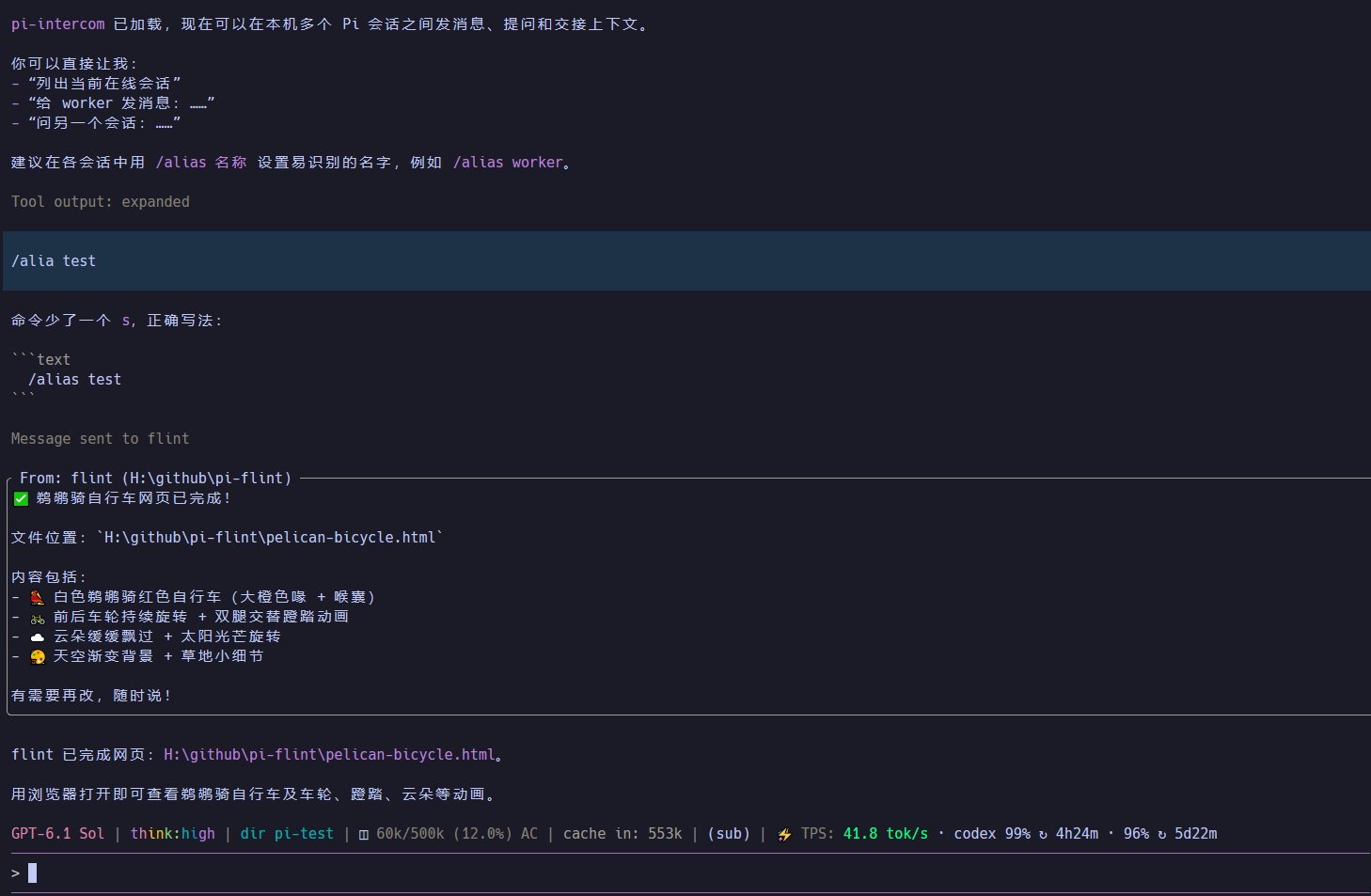The height and width of the screenshot is (896, 1371).
Task: Click '鹈鹕骑自行车网页已完成！' text
Action: (134, 498)
